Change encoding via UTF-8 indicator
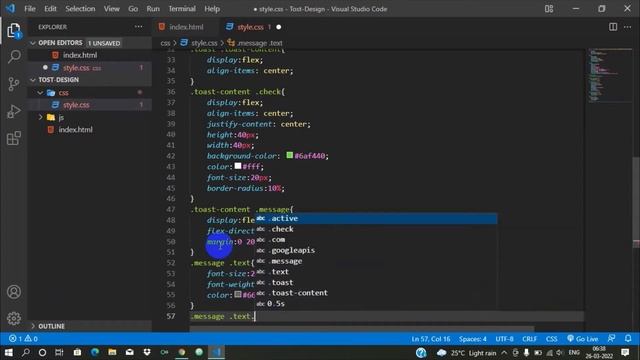The height and width of the screenshot is (360, 640). [x=504, y=339]
